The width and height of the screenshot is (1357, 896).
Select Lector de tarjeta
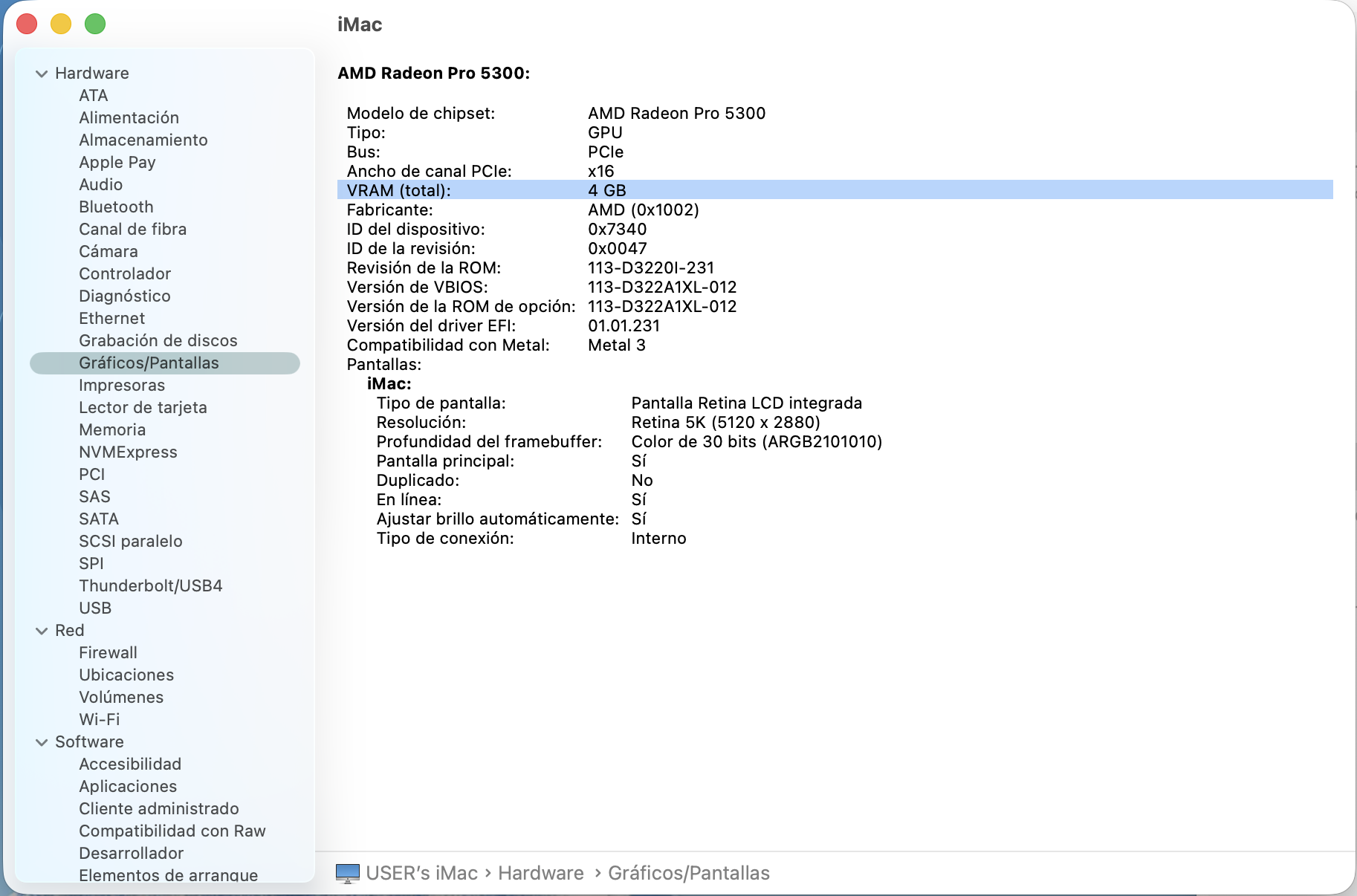143,408
